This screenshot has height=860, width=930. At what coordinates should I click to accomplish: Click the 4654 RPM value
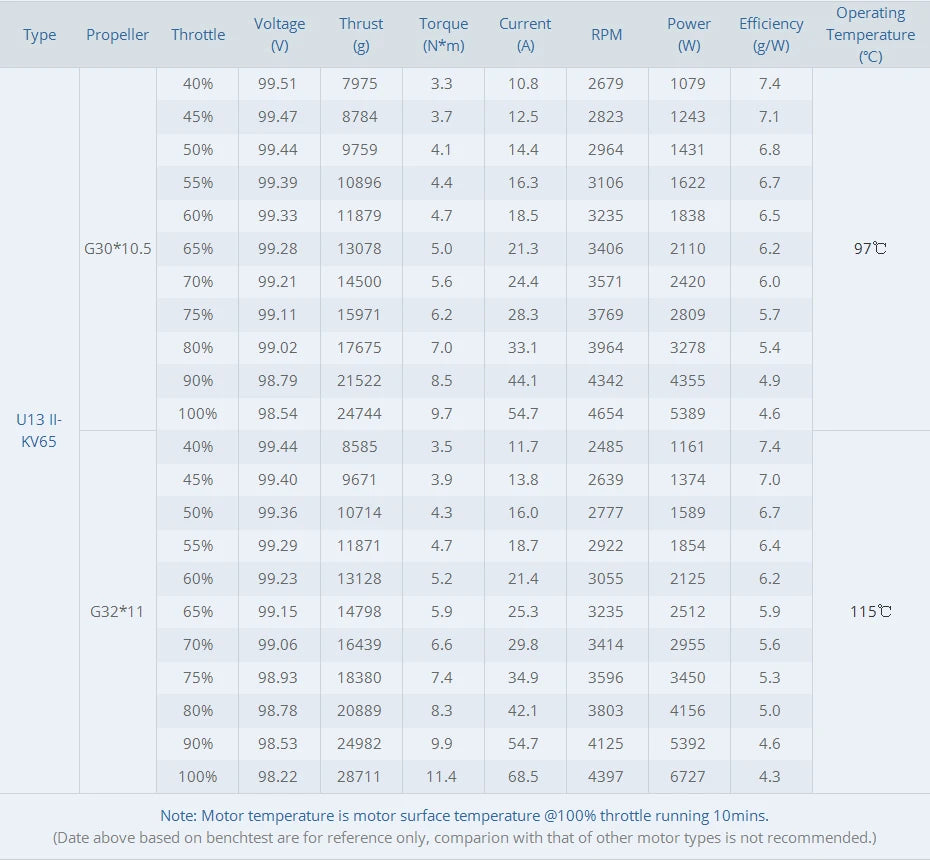pos(606,413)
